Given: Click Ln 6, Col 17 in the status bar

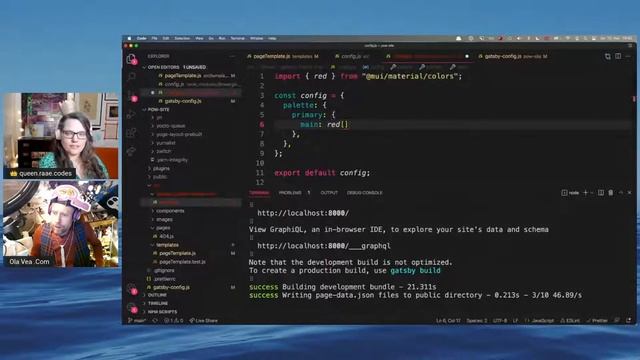Looking at the screenshot, I should (448, 320).
